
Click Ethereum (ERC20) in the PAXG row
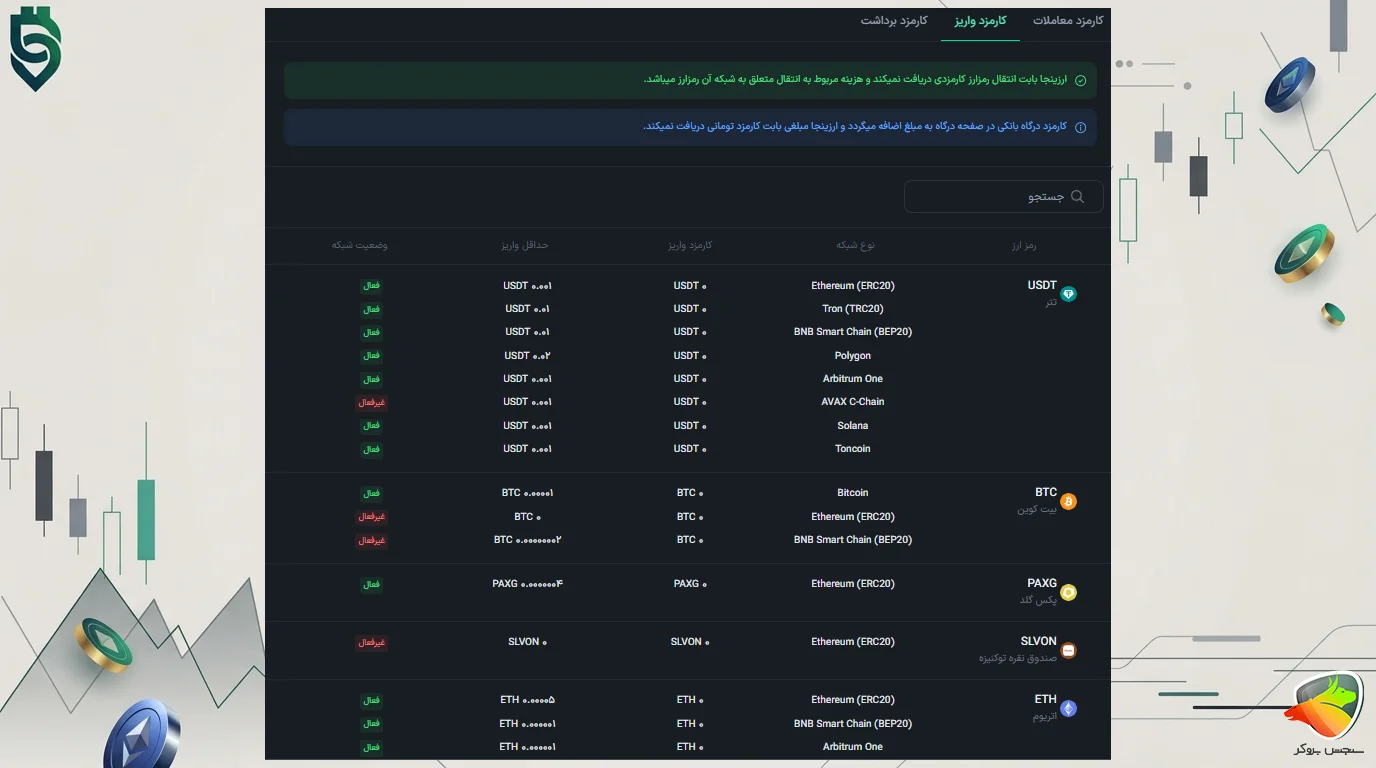click(x=853, y=584)
